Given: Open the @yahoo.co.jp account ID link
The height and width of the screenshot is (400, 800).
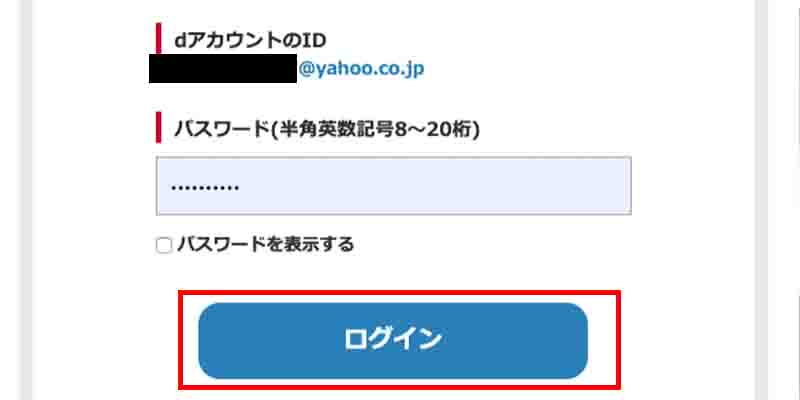Looking at the screenshot, I should coord(361,68).
